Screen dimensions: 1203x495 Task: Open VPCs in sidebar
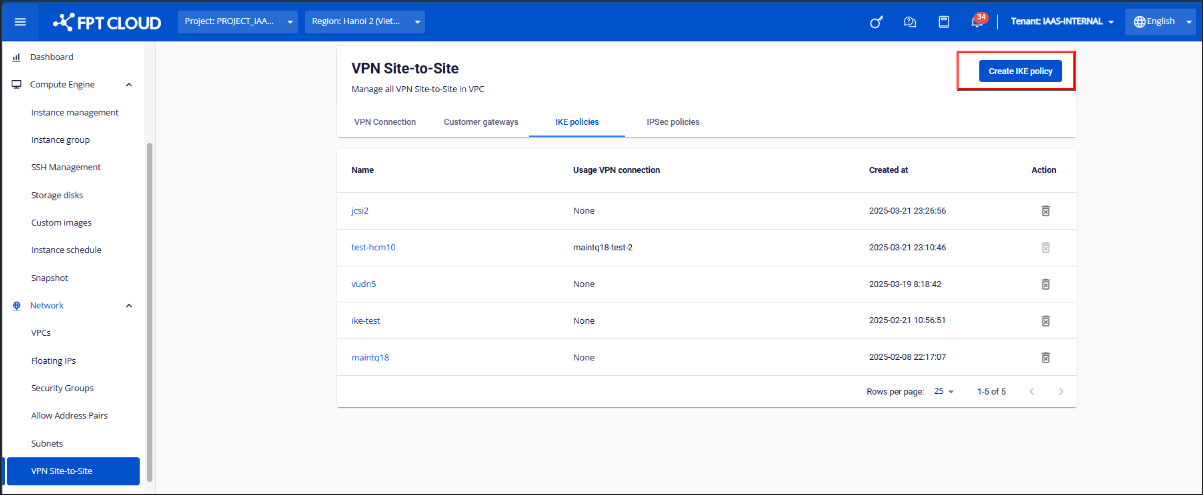[x=41, y=333]
